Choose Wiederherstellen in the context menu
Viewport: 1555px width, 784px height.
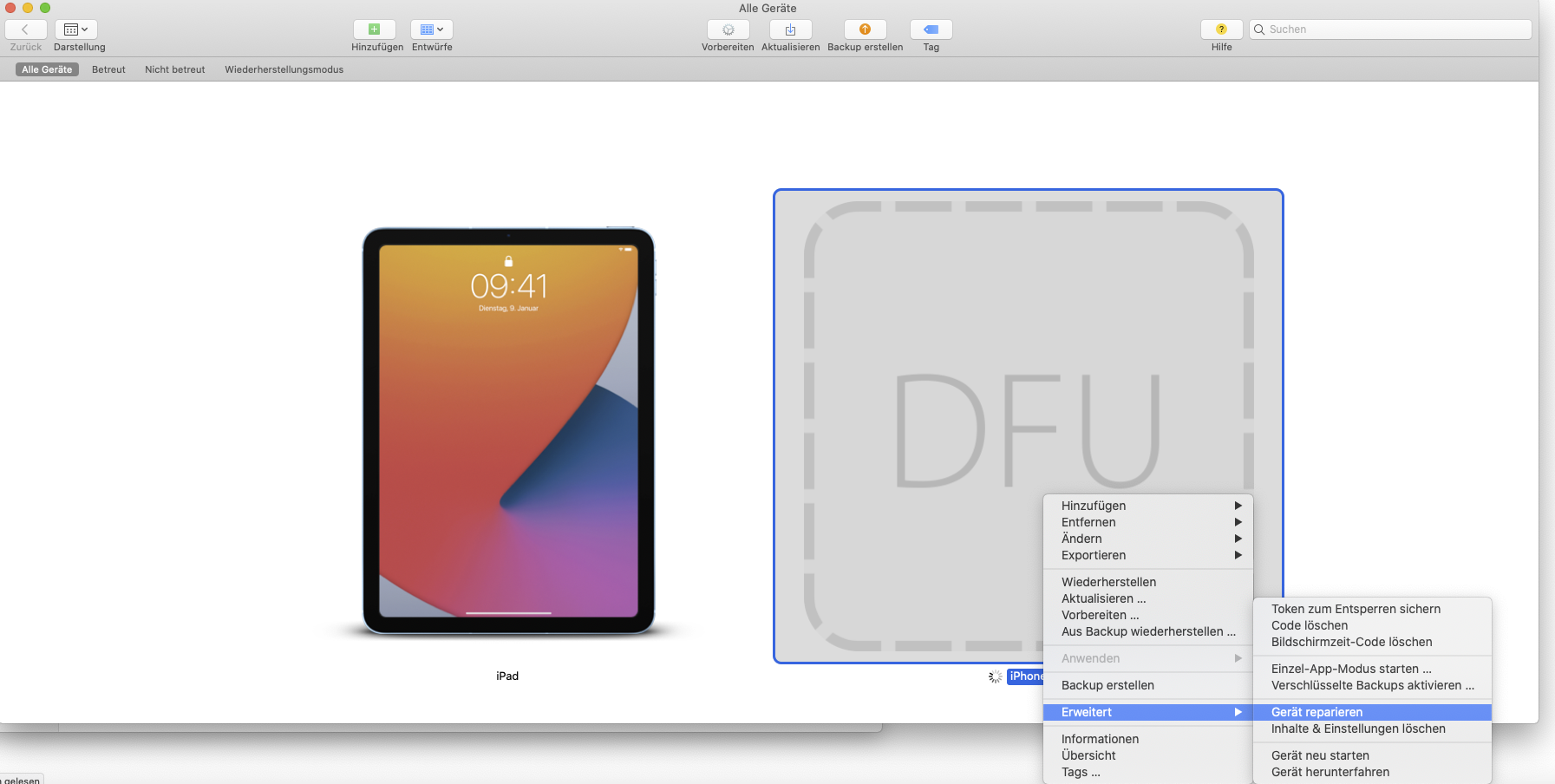[1108, 582]
